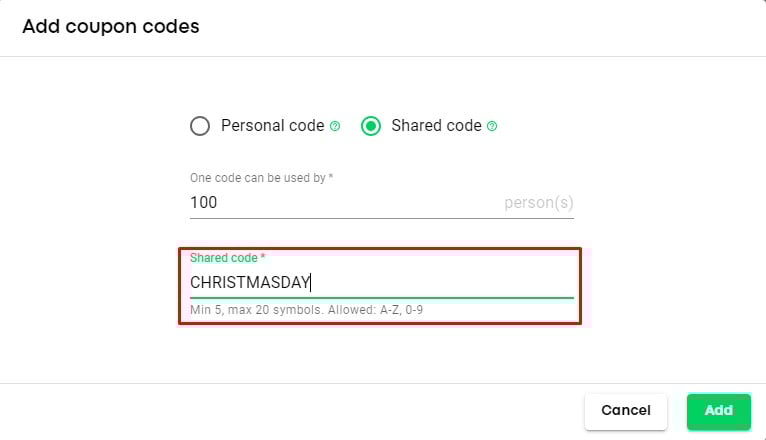The height and width of the screenshot is (440, 766).
Task: Click the underline of the usage limit field
Action: (381, 218)
